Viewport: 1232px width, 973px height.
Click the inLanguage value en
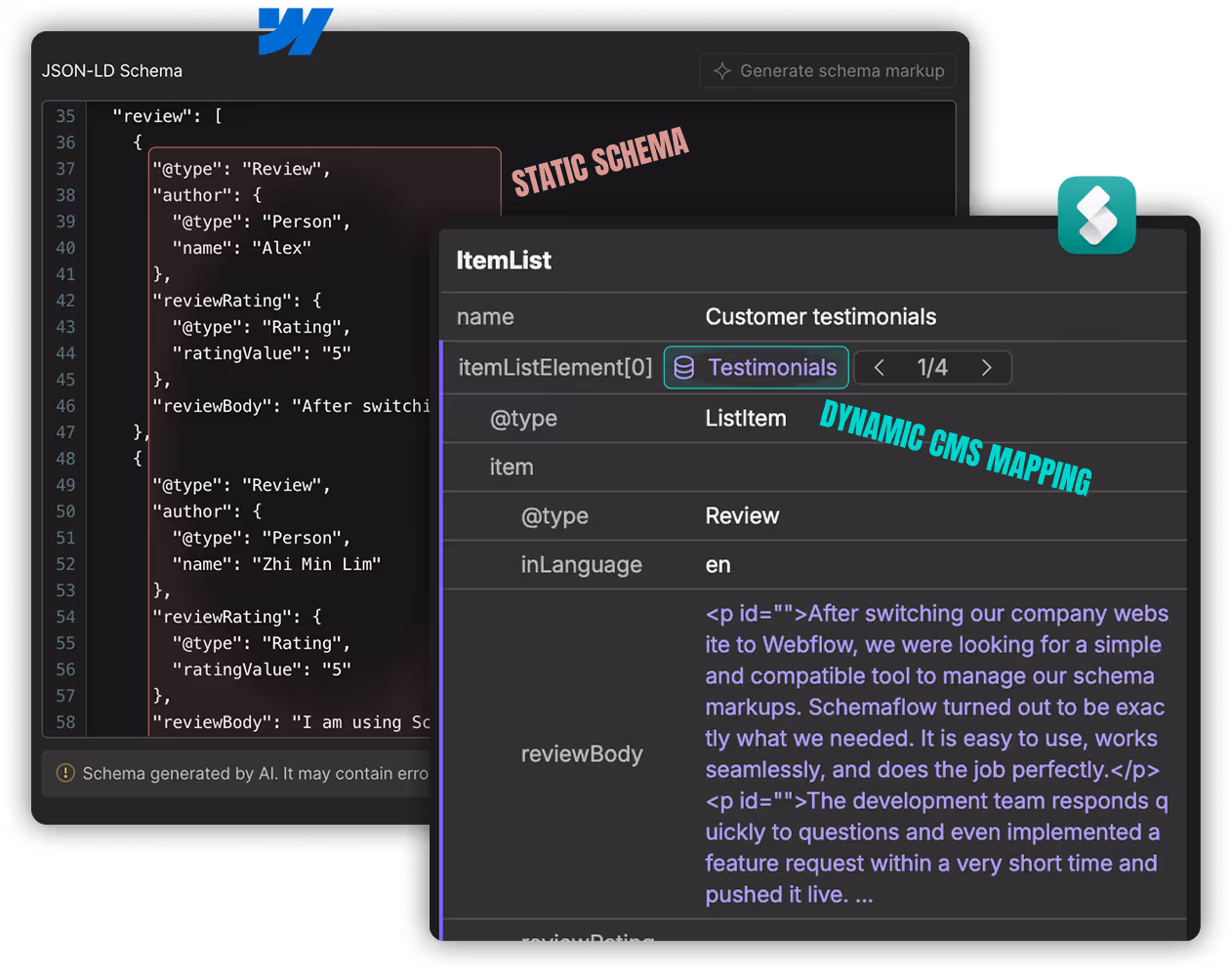[718, 565]
